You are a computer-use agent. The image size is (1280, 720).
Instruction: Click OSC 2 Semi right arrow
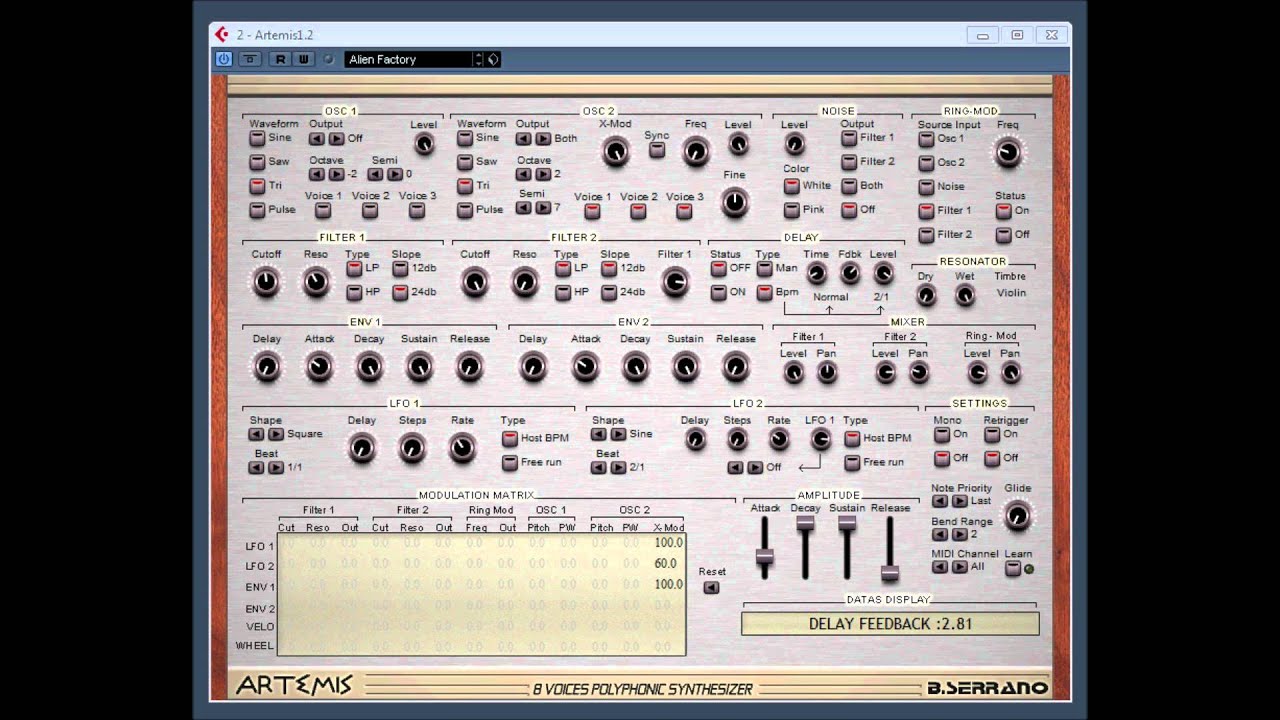543,208
